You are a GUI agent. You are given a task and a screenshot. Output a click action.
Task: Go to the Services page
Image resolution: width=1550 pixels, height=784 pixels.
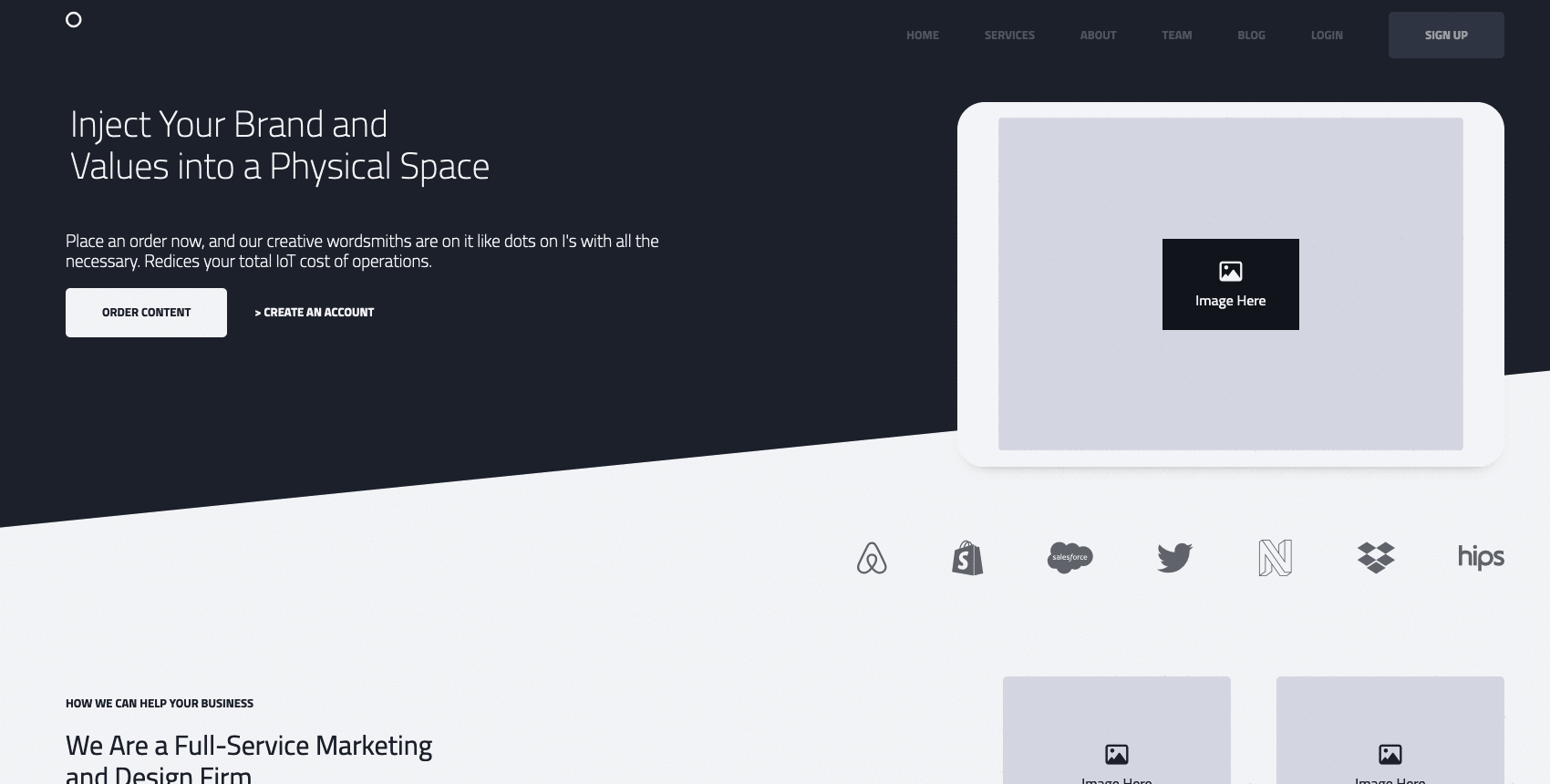click(x=1009, y=36)
